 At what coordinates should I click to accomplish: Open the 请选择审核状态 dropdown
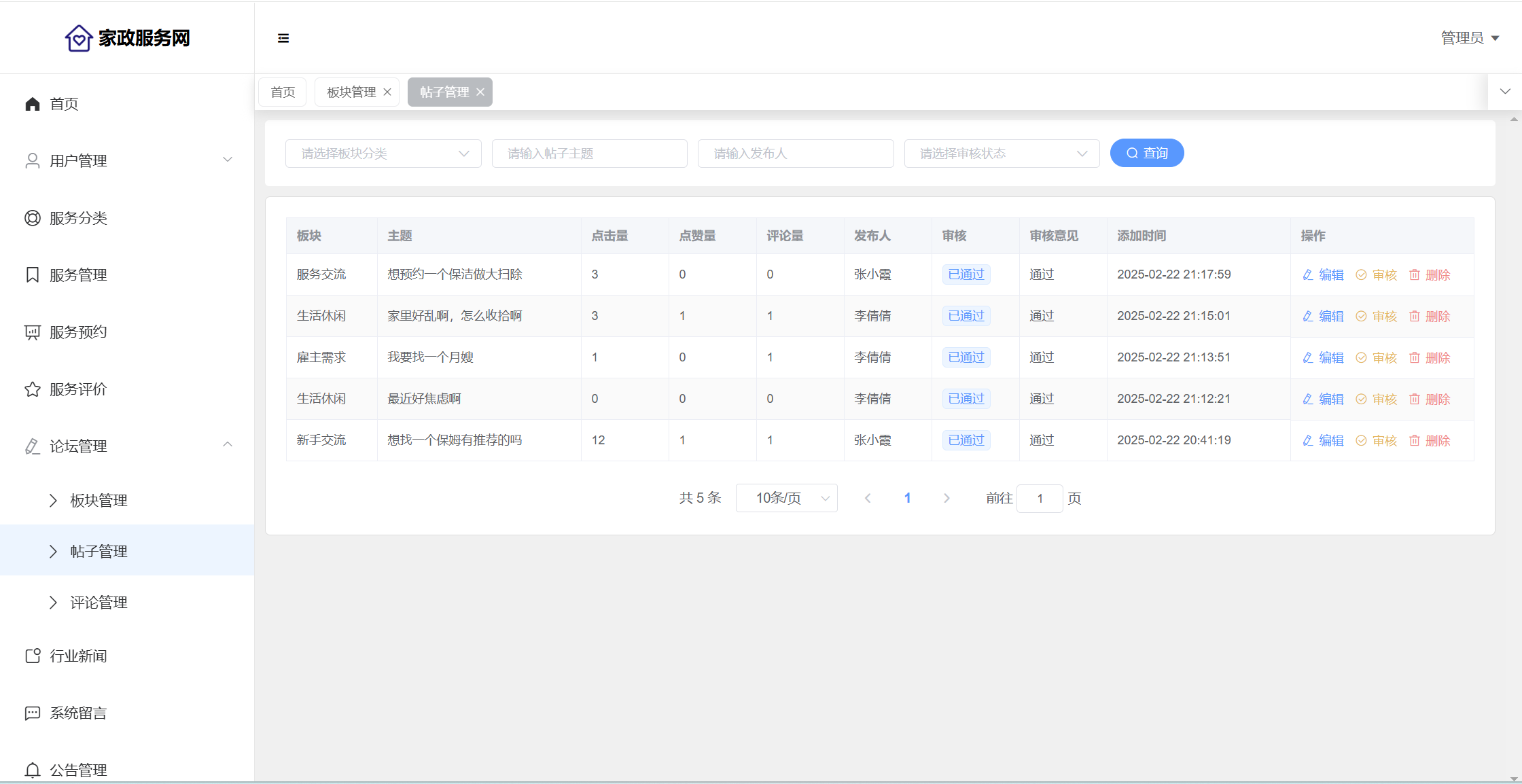[1002, 154]
